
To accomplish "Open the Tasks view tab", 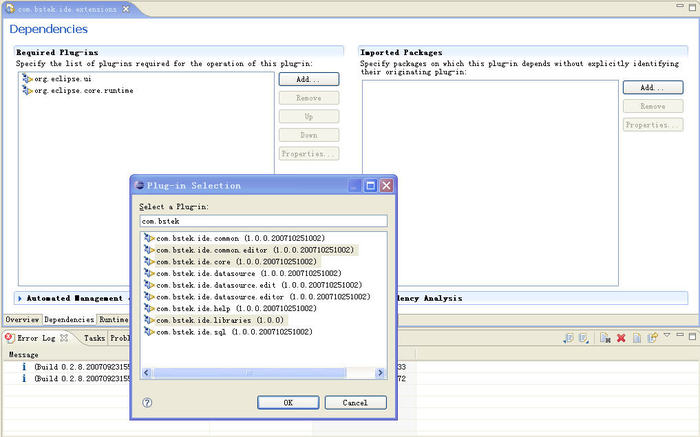I will click(x=94, y=338).
